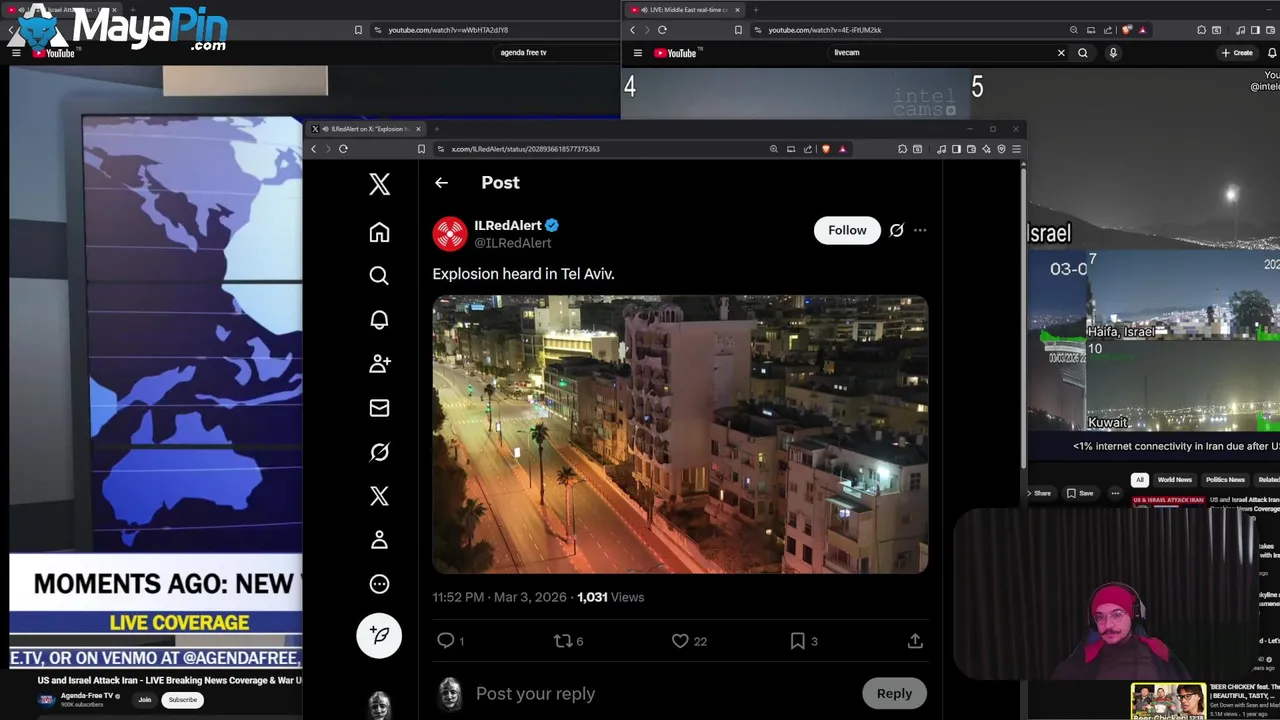
Task: Click voice search microphone in right window
Action: pyautogui.click(x=1113, y=53)
